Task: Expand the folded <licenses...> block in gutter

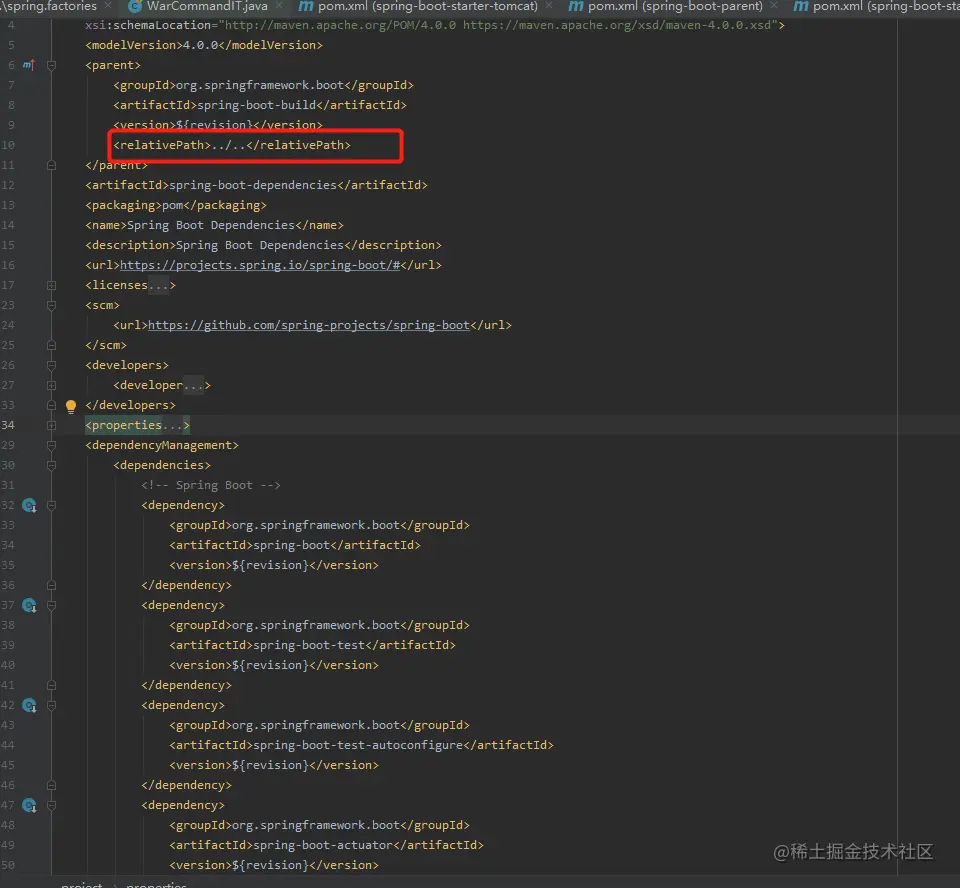Action: click(51, 285)
